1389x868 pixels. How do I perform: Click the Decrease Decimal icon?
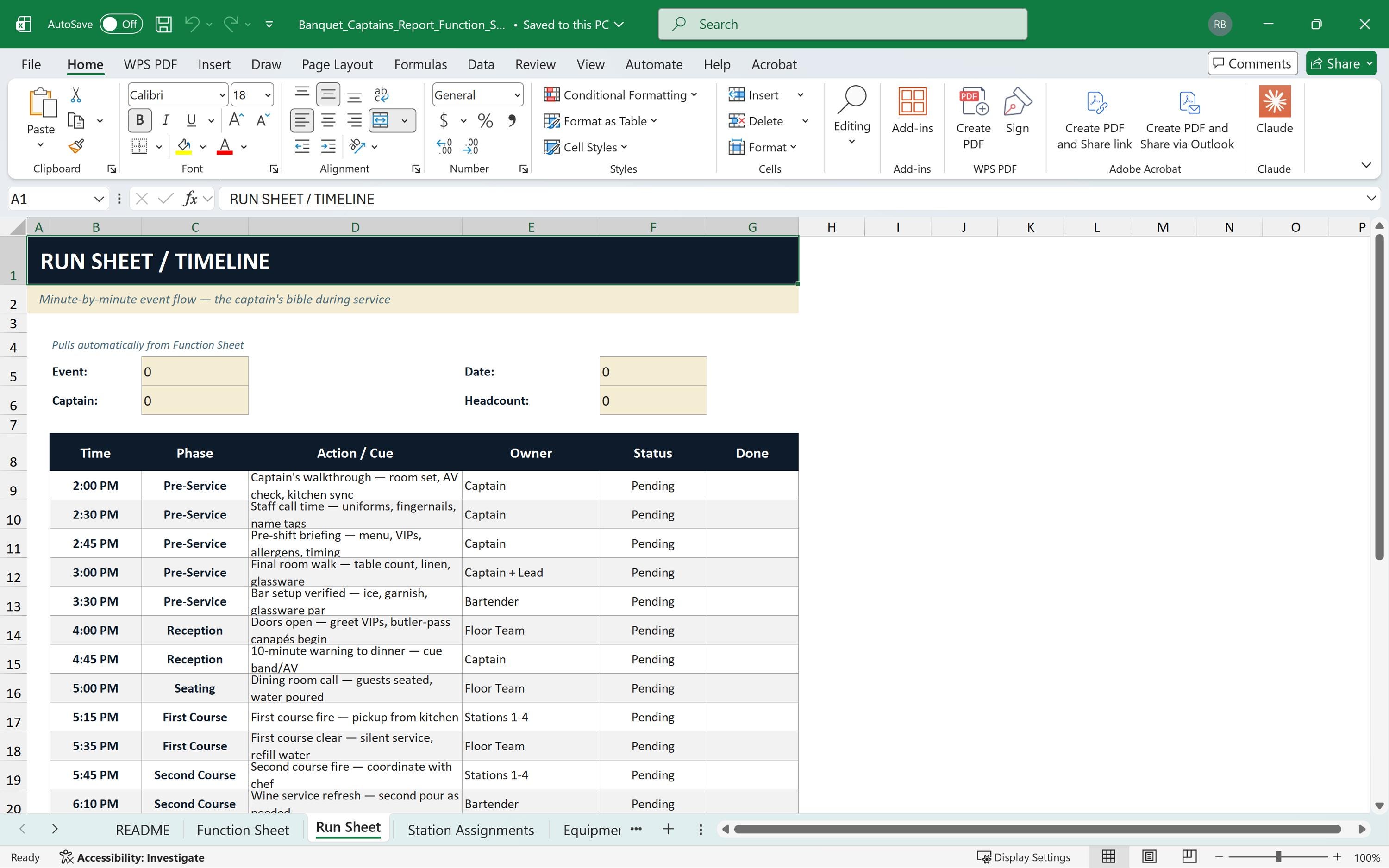[471, 146]
